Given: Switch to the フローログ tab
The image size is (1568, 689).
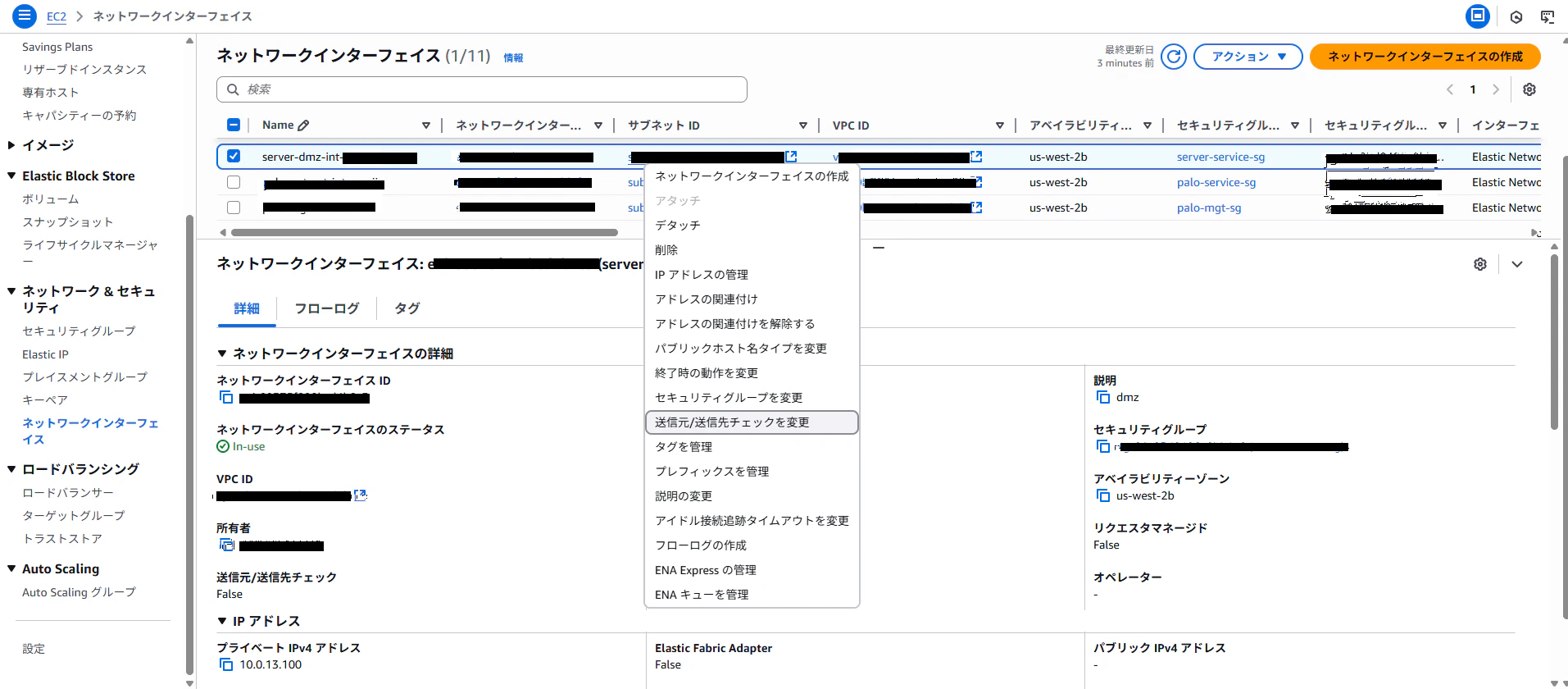Looking at the screenshot, I should point(326,308).
